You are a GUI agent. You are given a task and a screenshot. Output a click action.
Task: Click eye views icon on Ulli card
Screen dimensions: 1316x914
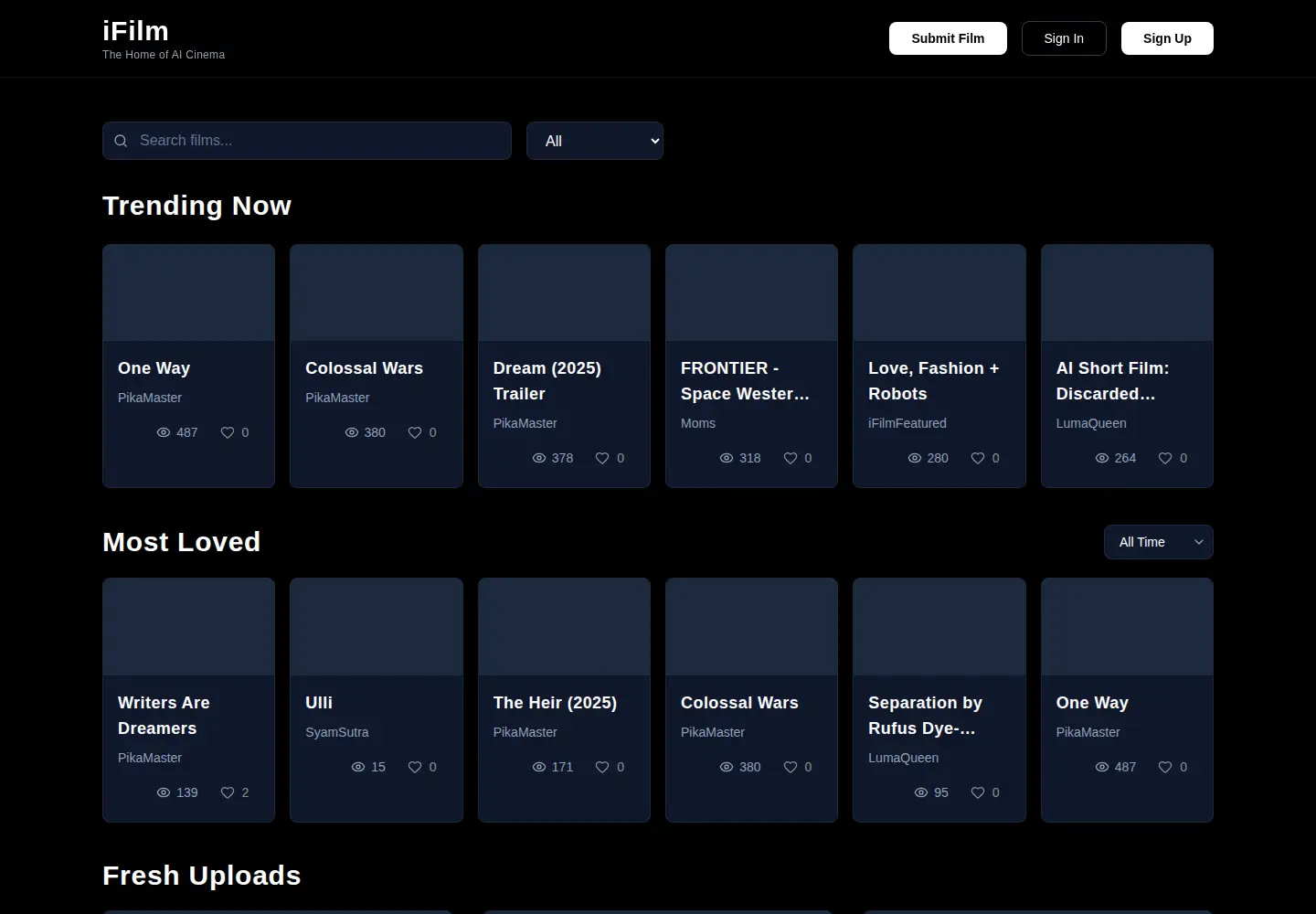[x=358, y=767]
